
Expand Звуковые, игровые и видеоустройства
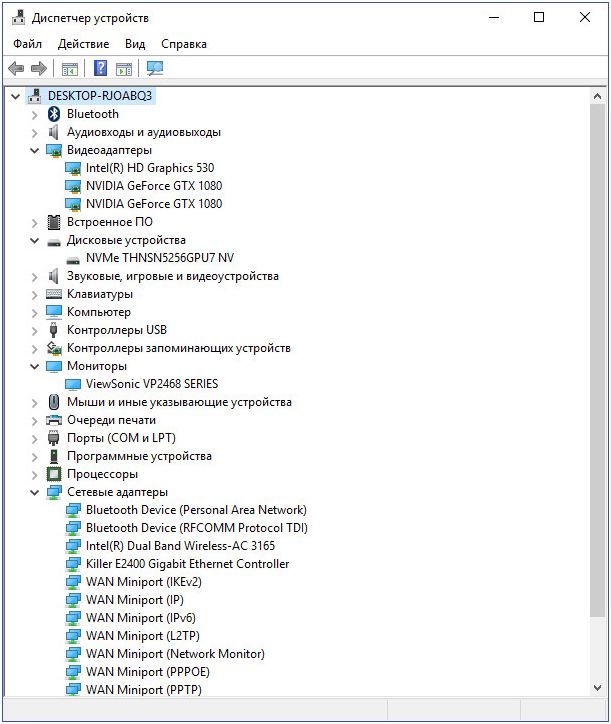(35, 277)
